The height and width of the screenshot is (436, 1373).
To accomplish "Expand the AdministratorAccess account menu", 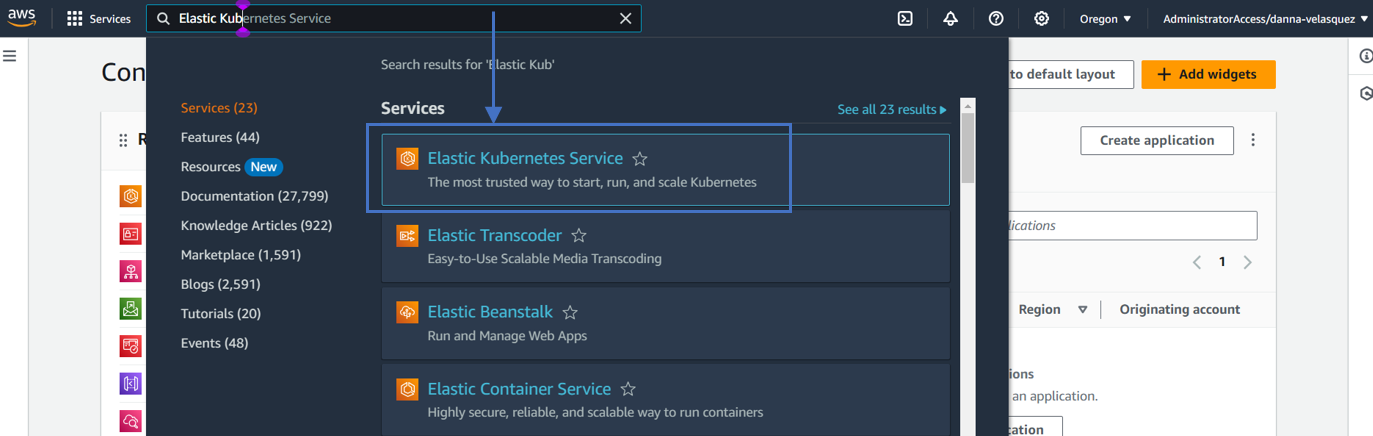I will point(1265,18).
